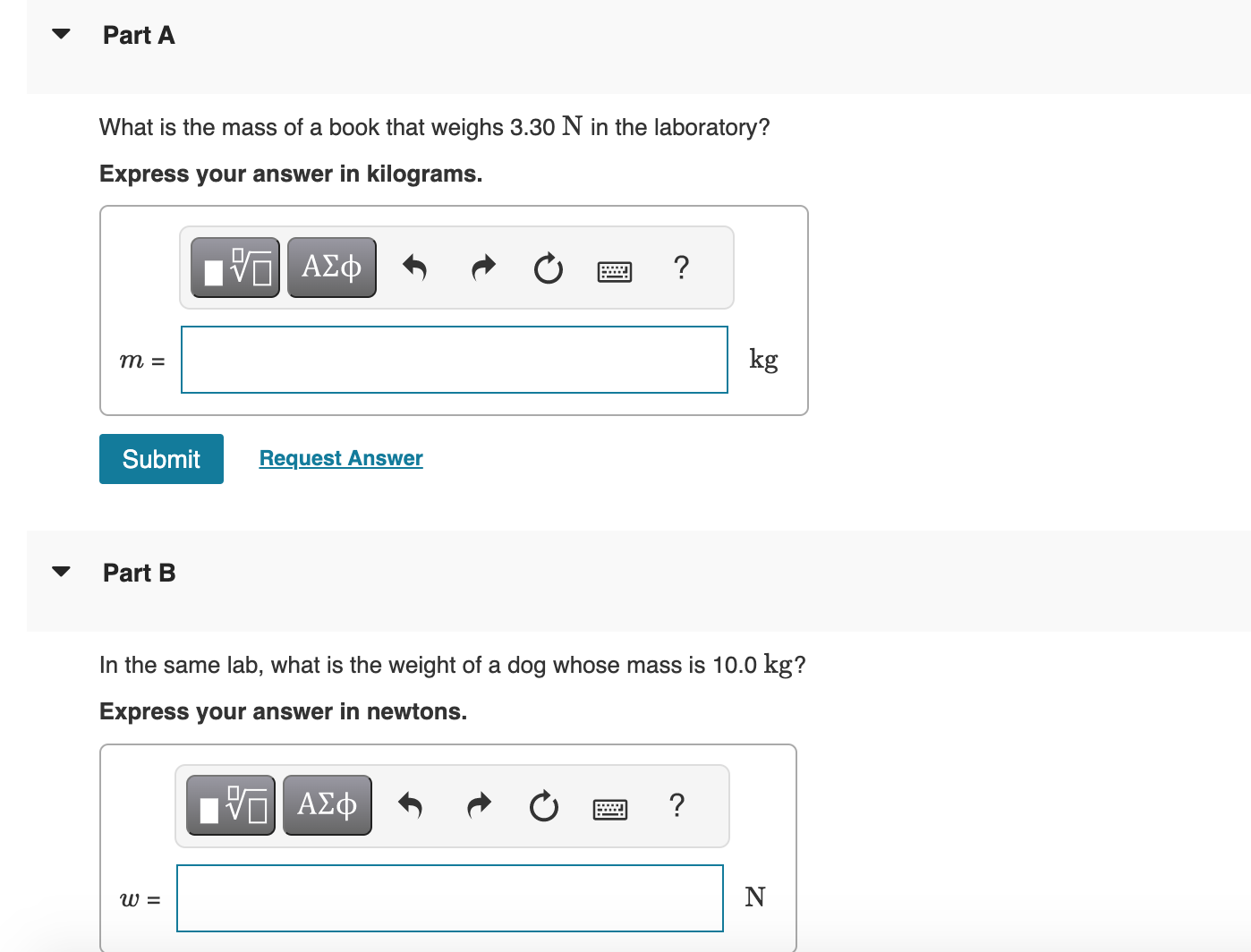Click the undo arrow in Part A toolbar
1251x952 pixels.
pos(414,268)
